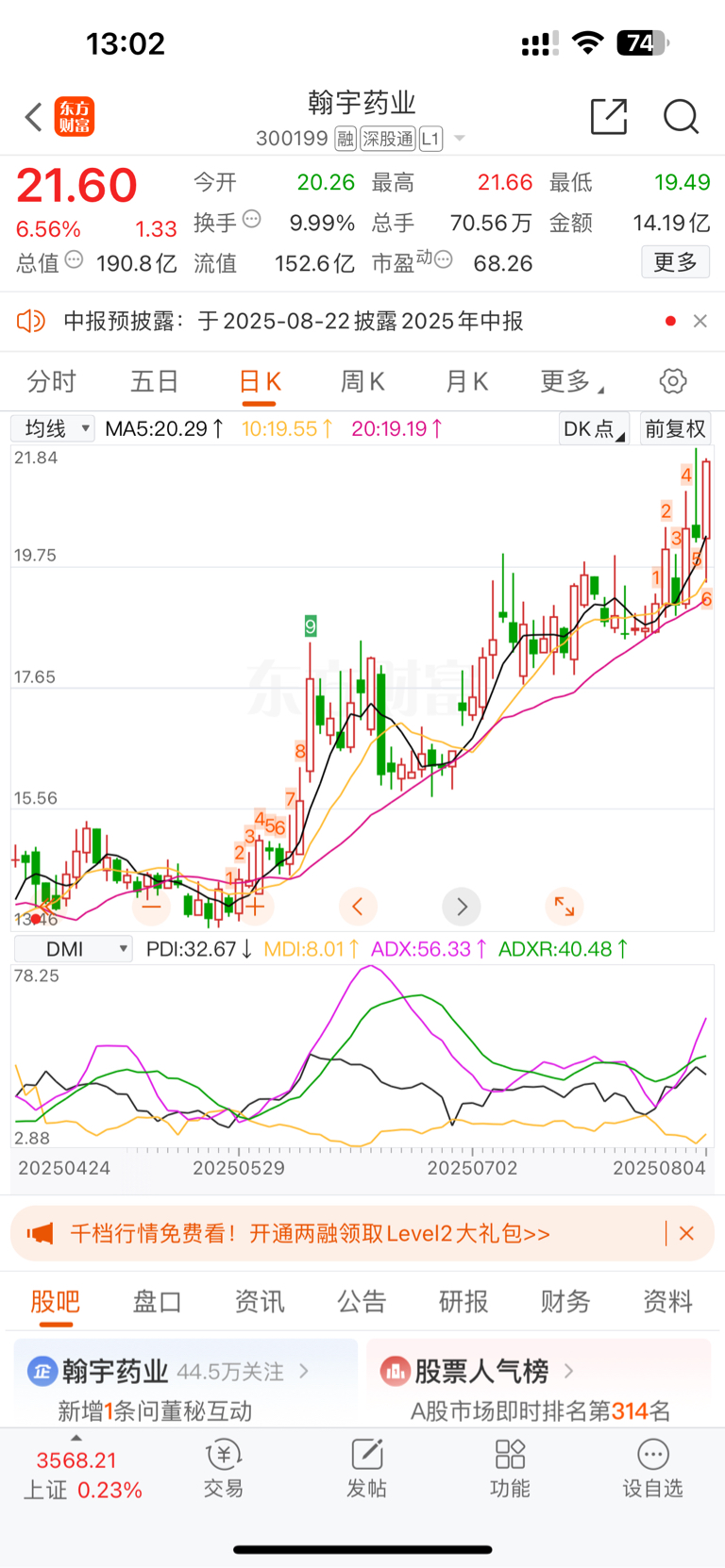This screenshot has height=1568, width=725.
Task: Expand the stock title dropdown arrow
Action: [x=460, y=139]
